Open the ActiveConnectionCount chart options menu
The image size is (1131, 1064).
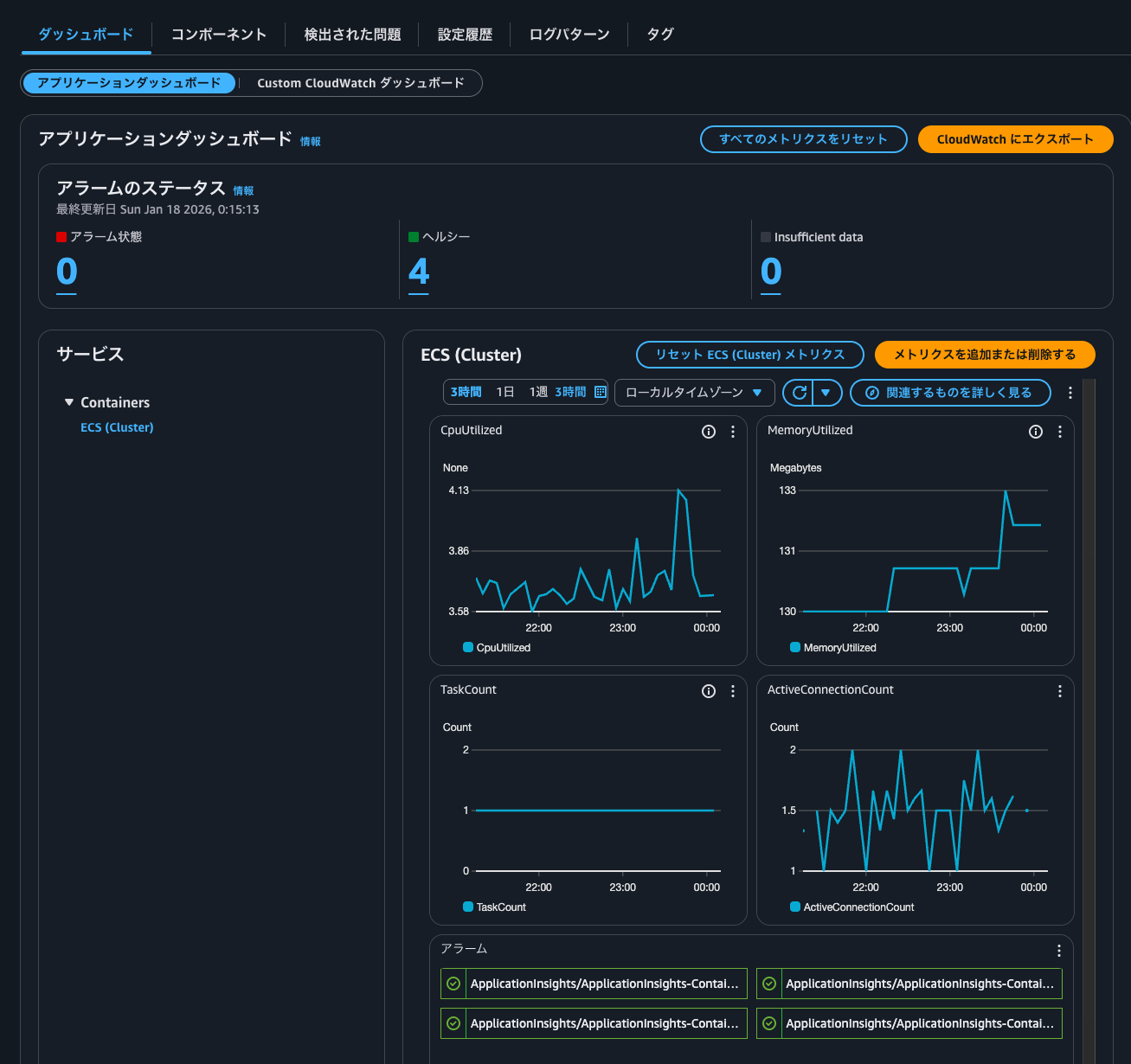tap(1060, 691)
